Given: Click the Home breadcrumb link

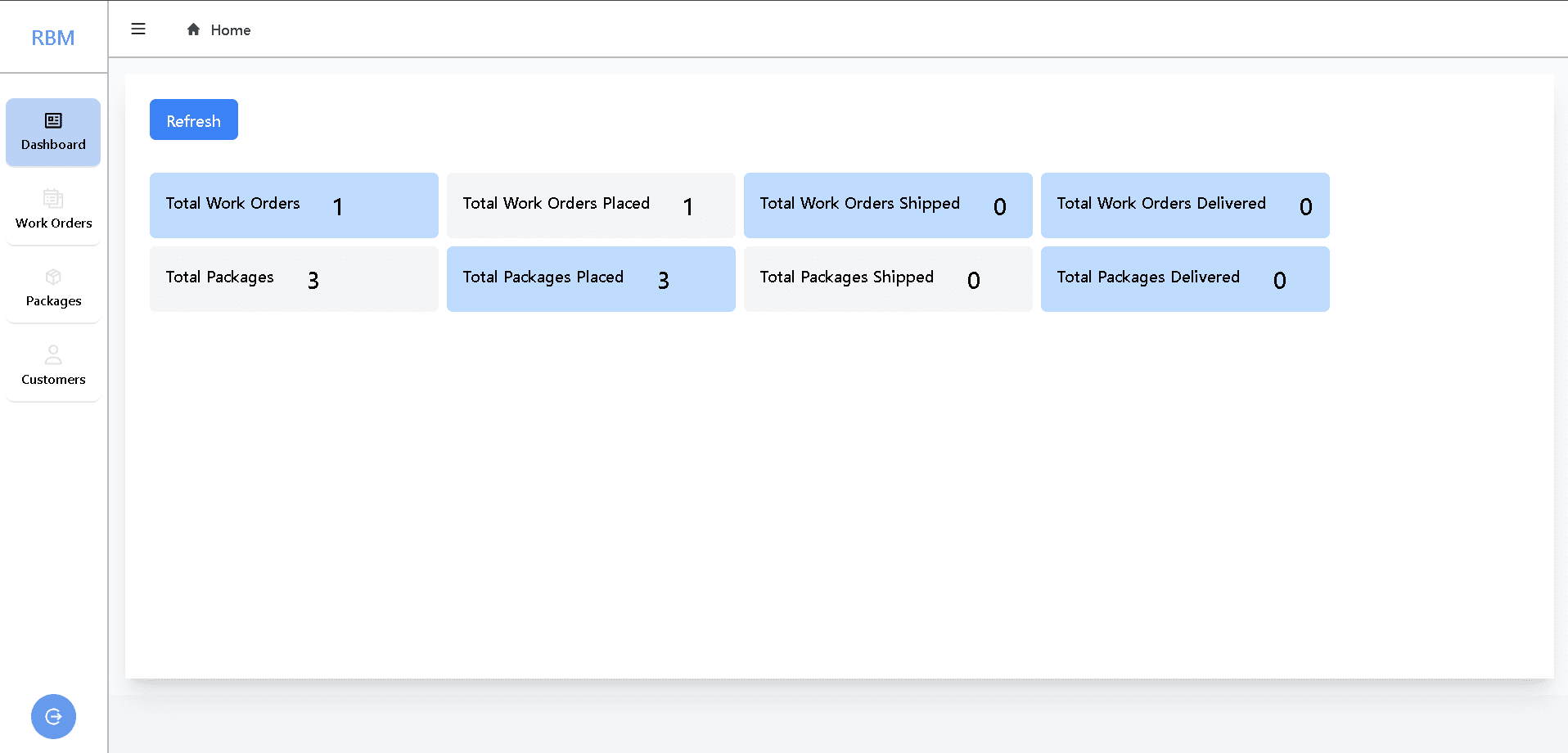Looking at the screenshot, I should pos(231,30).
